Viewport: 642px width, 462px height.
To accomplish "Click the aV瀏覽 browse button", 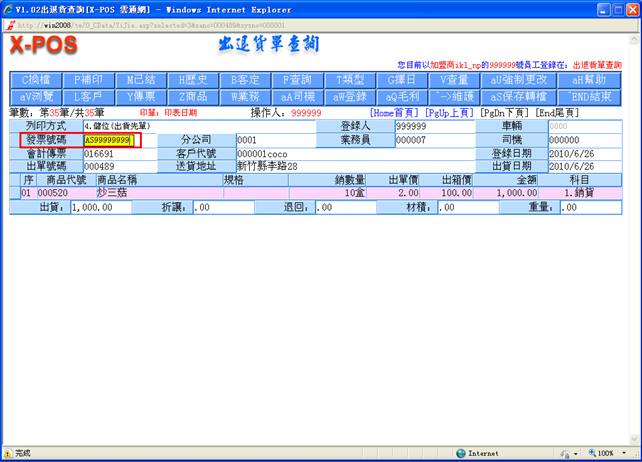I will [35, 96].
